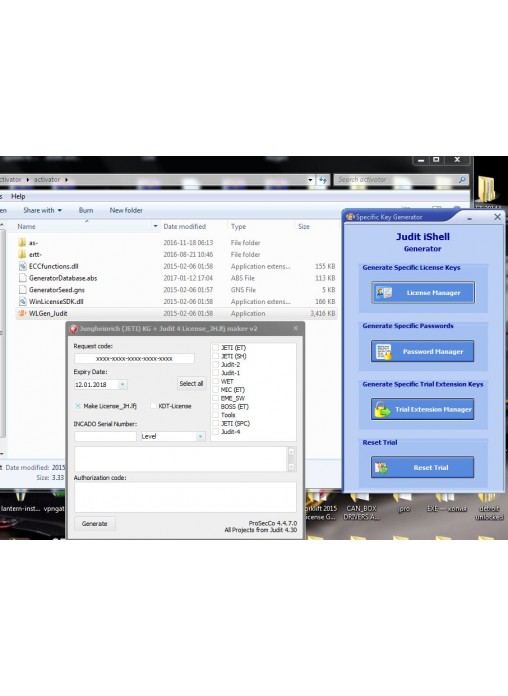
Task: Open the Help menu in Explorer
Action: click(18, 196)
